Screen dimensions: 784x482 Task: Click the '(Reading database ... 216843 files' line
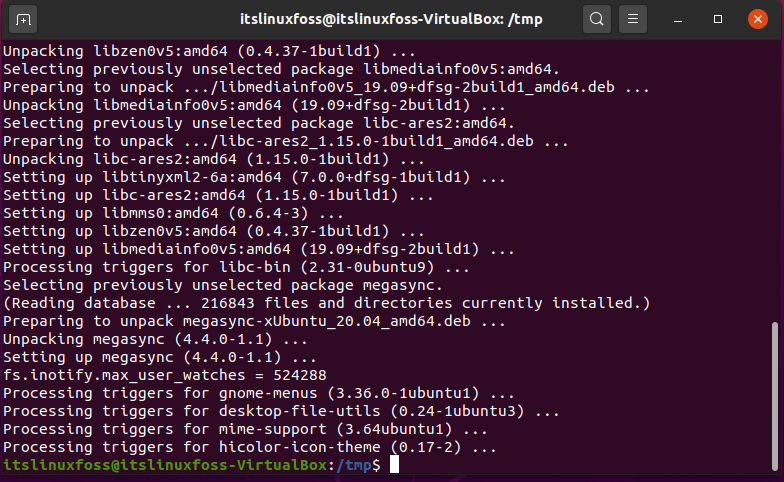[326, 303]
